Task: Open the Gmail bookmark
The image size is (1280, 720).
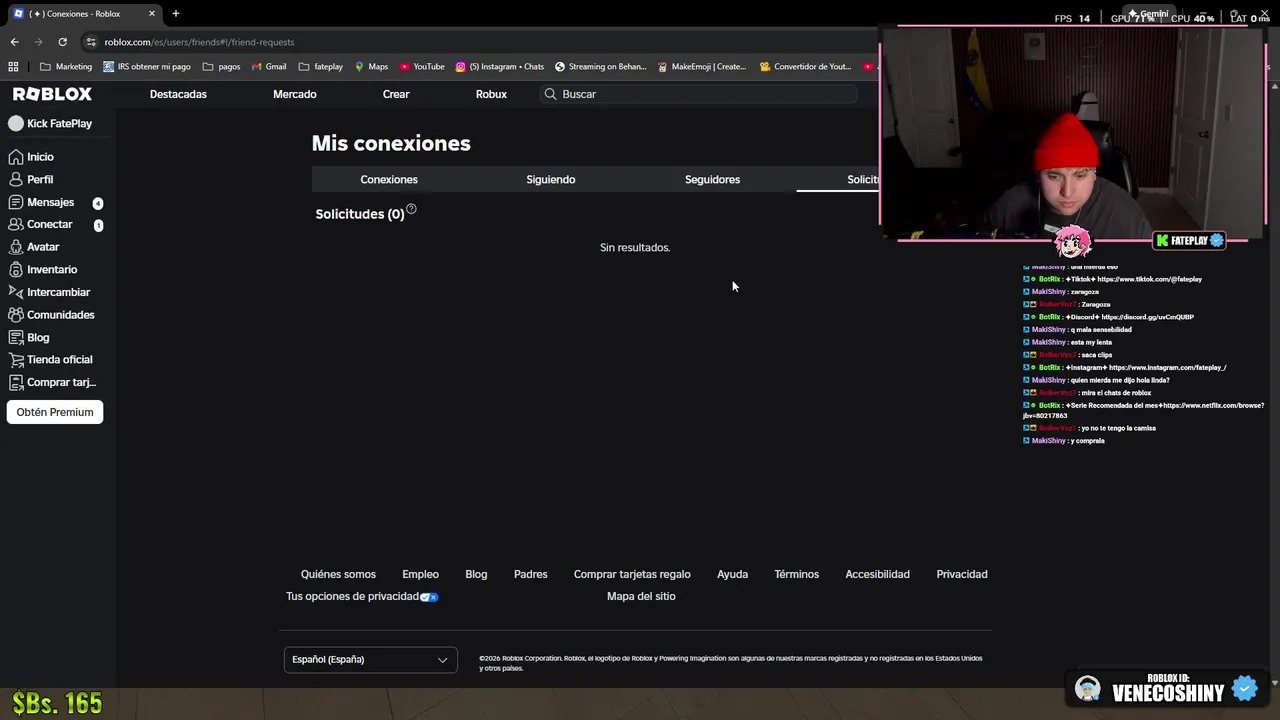Action: pos(269,67)
